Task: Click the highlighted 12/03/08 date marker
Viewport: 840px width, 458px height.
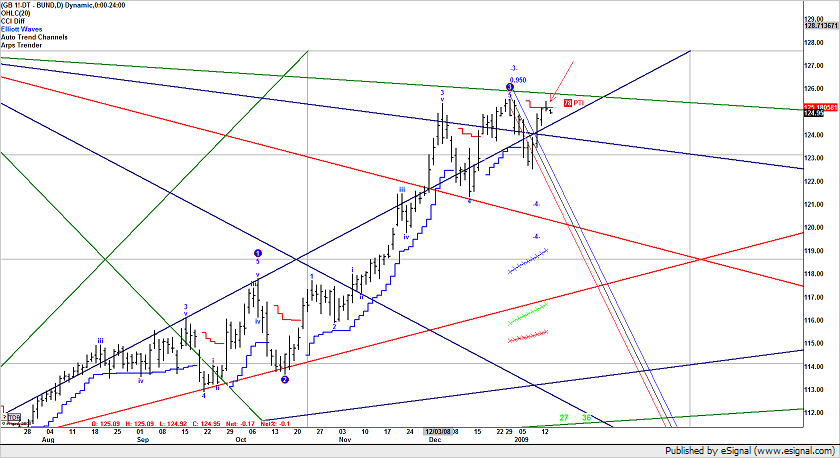Action: [440, 430]
